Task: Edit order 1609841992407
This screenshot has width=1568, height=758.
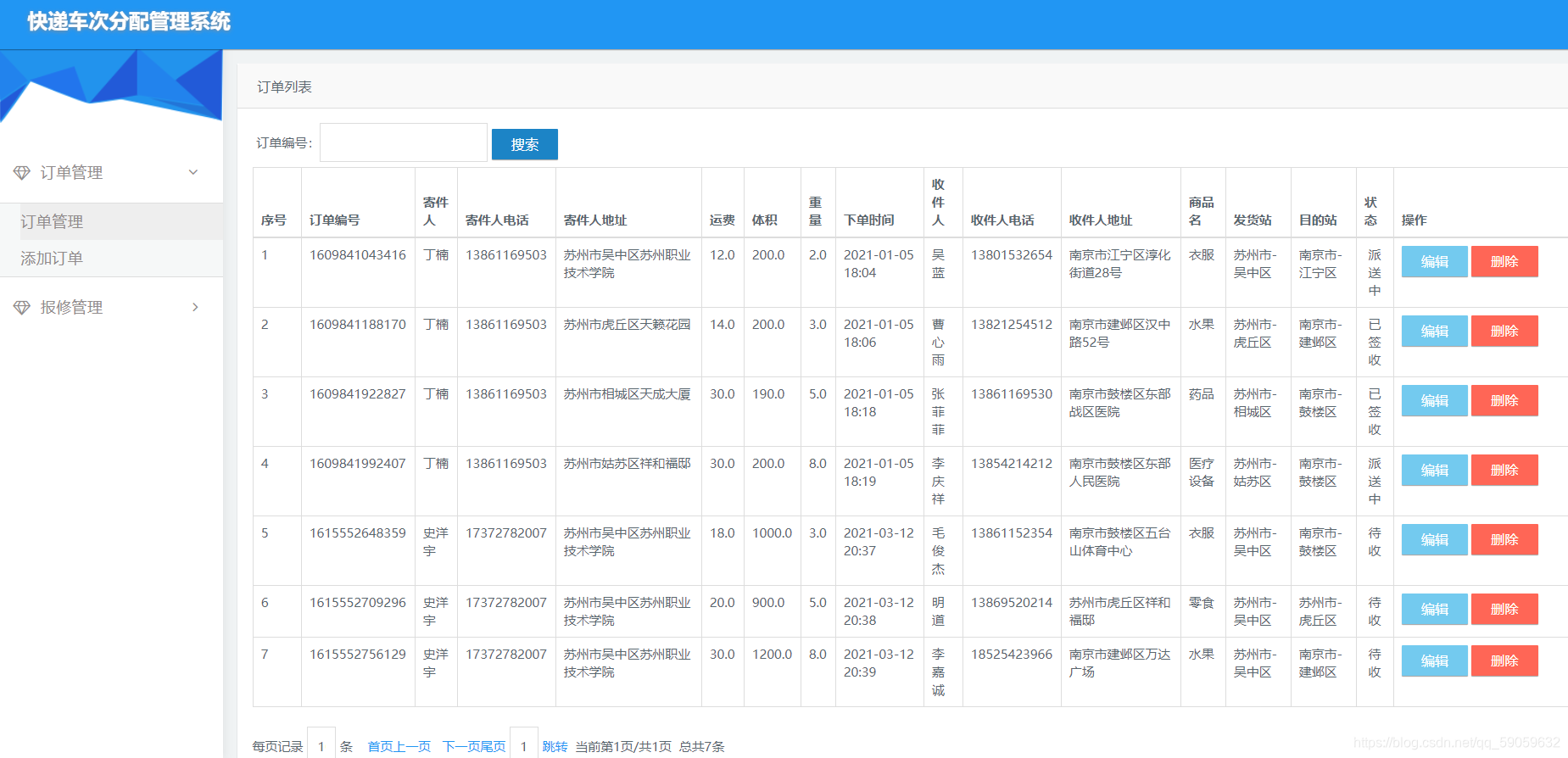Action: (1434, 470)
